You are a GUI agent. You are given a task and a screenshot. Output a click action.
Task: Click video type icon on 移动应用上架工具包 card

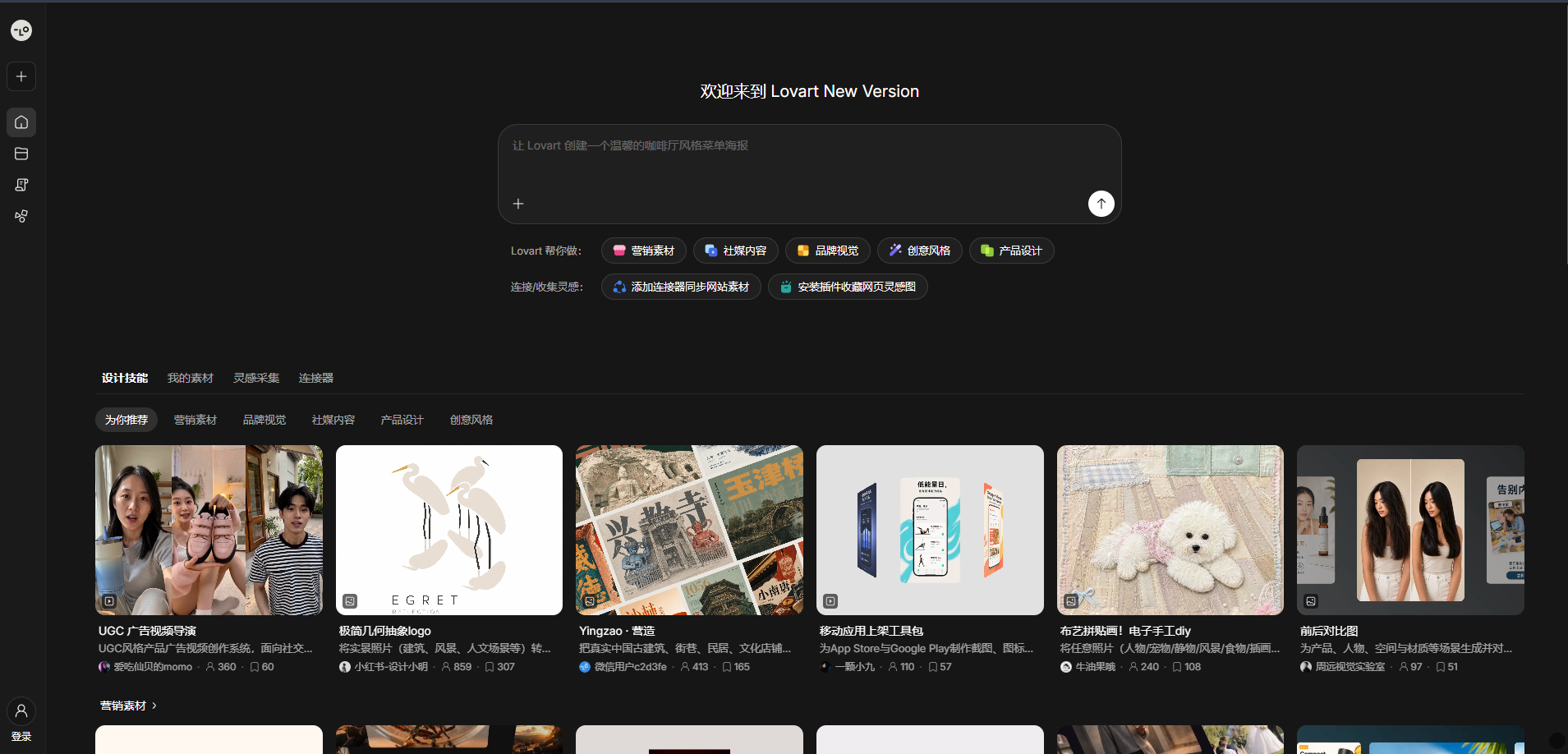(x=830, y=601)
